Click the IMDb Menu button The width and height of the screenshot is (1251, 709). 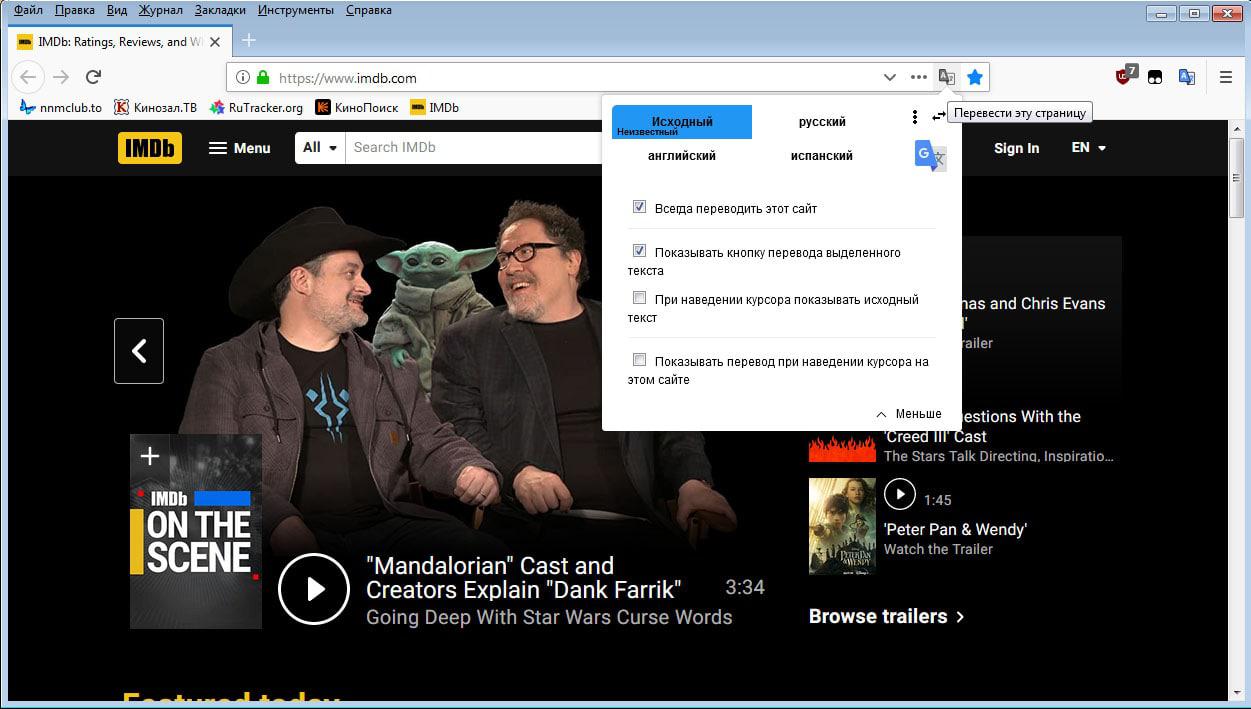click(239, 148)
